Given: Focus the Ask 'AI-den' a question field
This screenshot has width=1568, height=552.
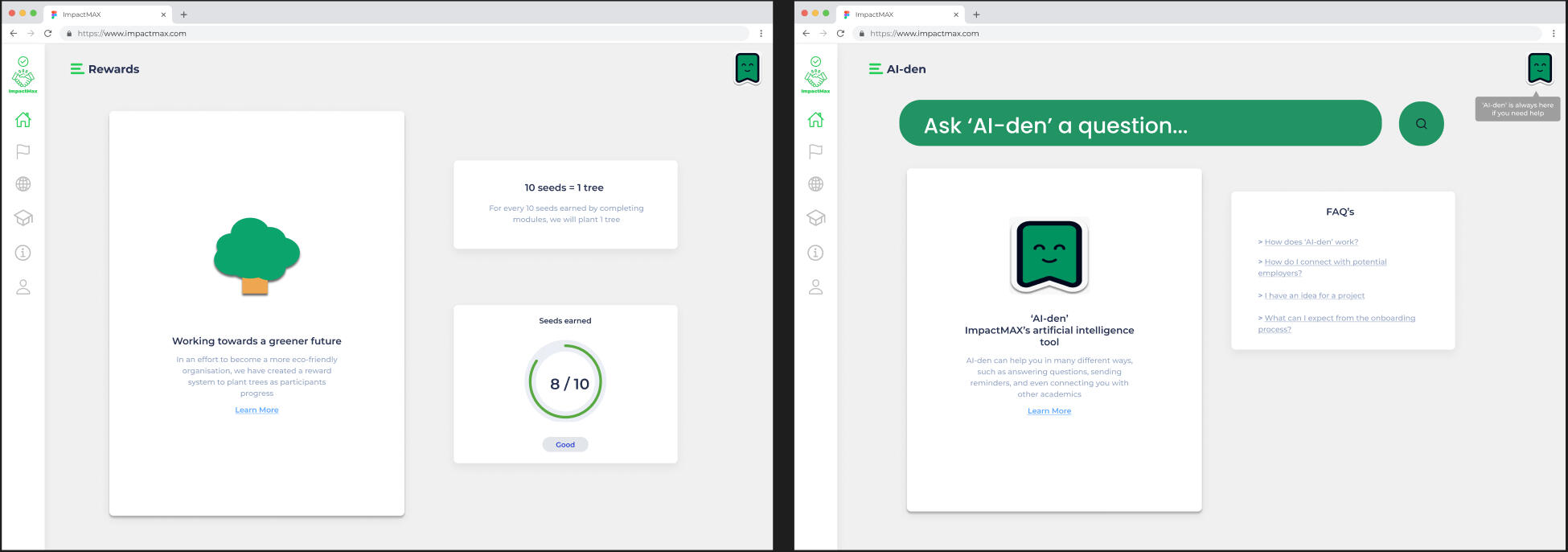Looking at the screenshot, I should click(x=1140, y=123).
